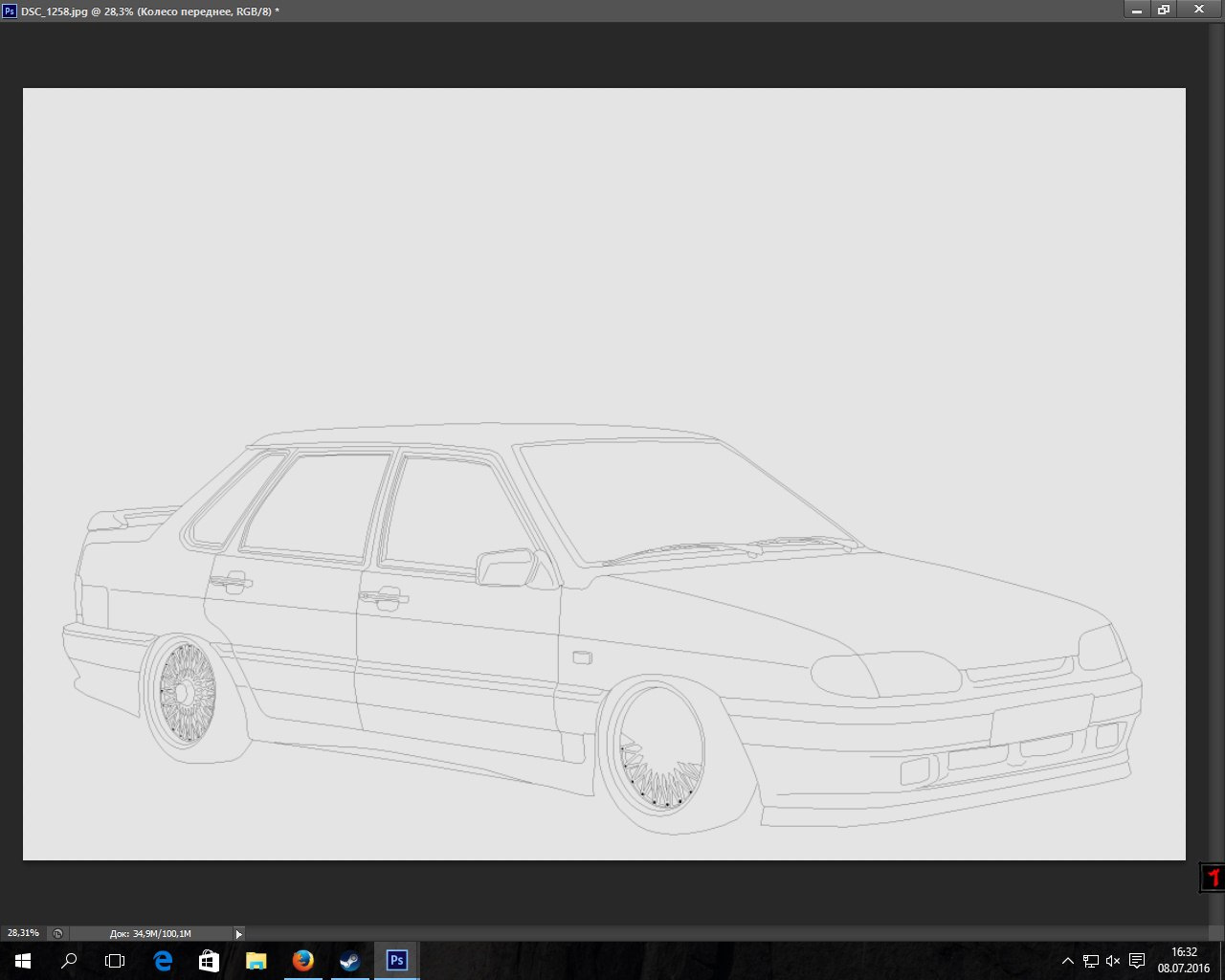This screenshot has width=1225, height=980.
Task: Restore down the Photoshop window
Action: point(1164,10)
